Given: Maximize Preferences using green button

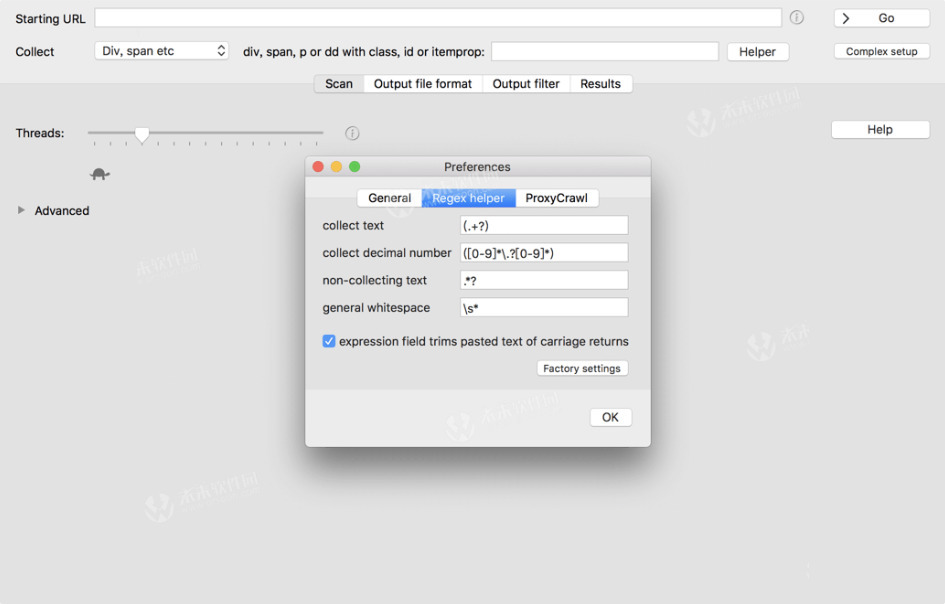Looking at the screenshot, I should [x=354, y=166].
